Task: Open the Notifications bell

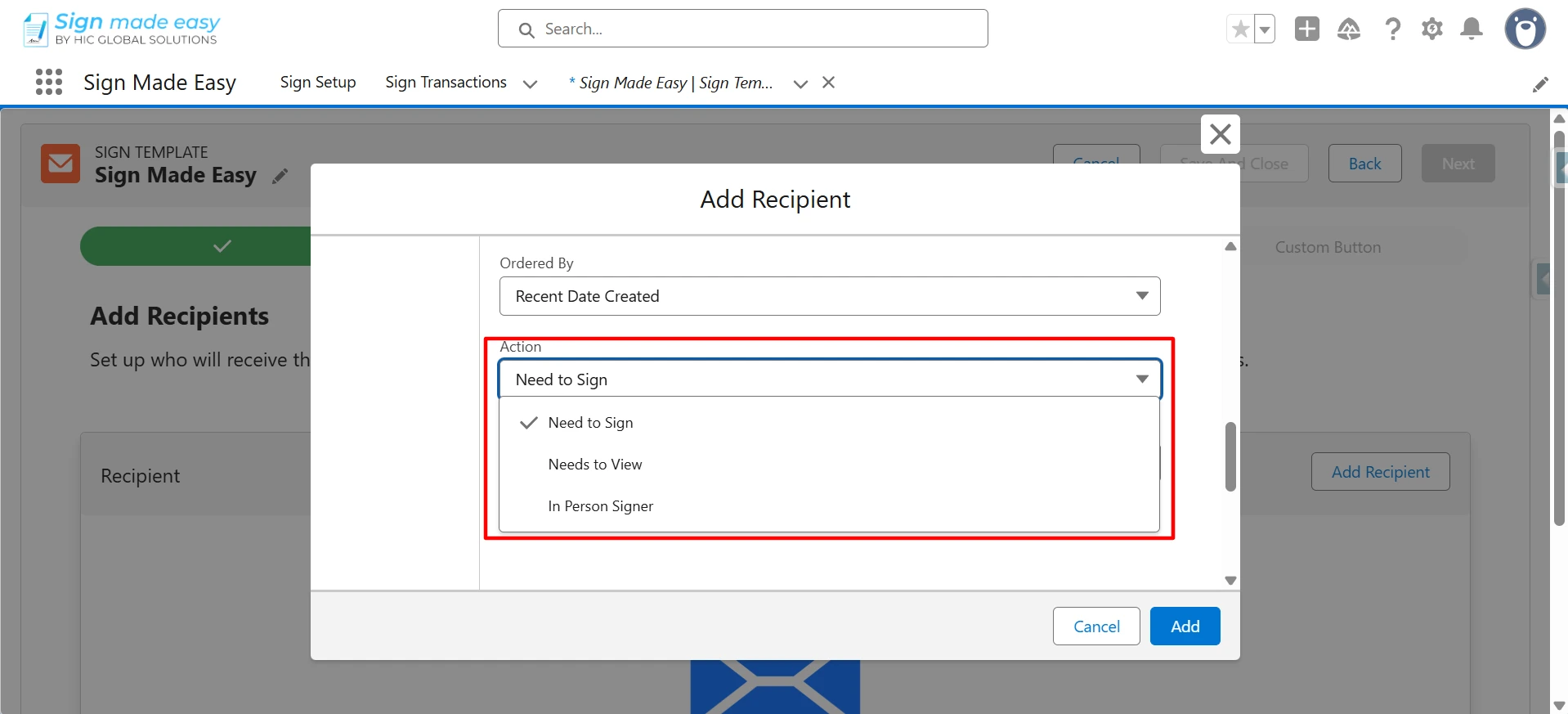Action: 1472,29
